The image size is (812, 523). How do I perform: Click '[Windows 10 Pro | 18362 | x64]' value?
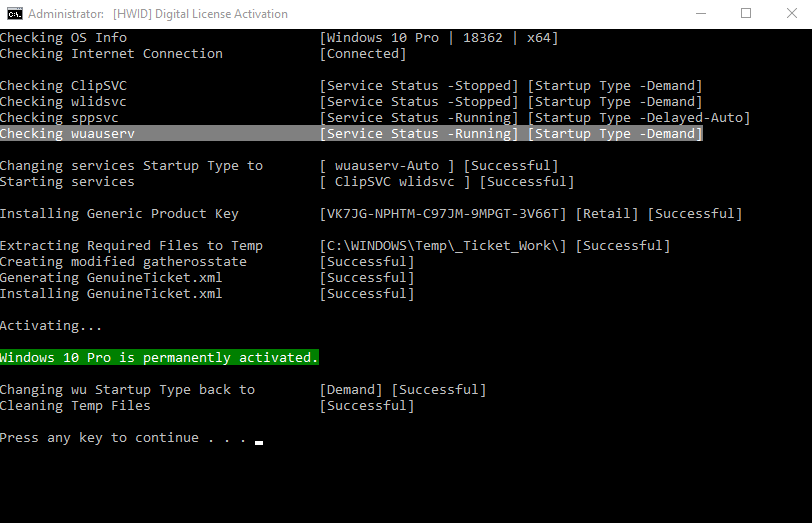pyautogui.click(x=439, y=38)
